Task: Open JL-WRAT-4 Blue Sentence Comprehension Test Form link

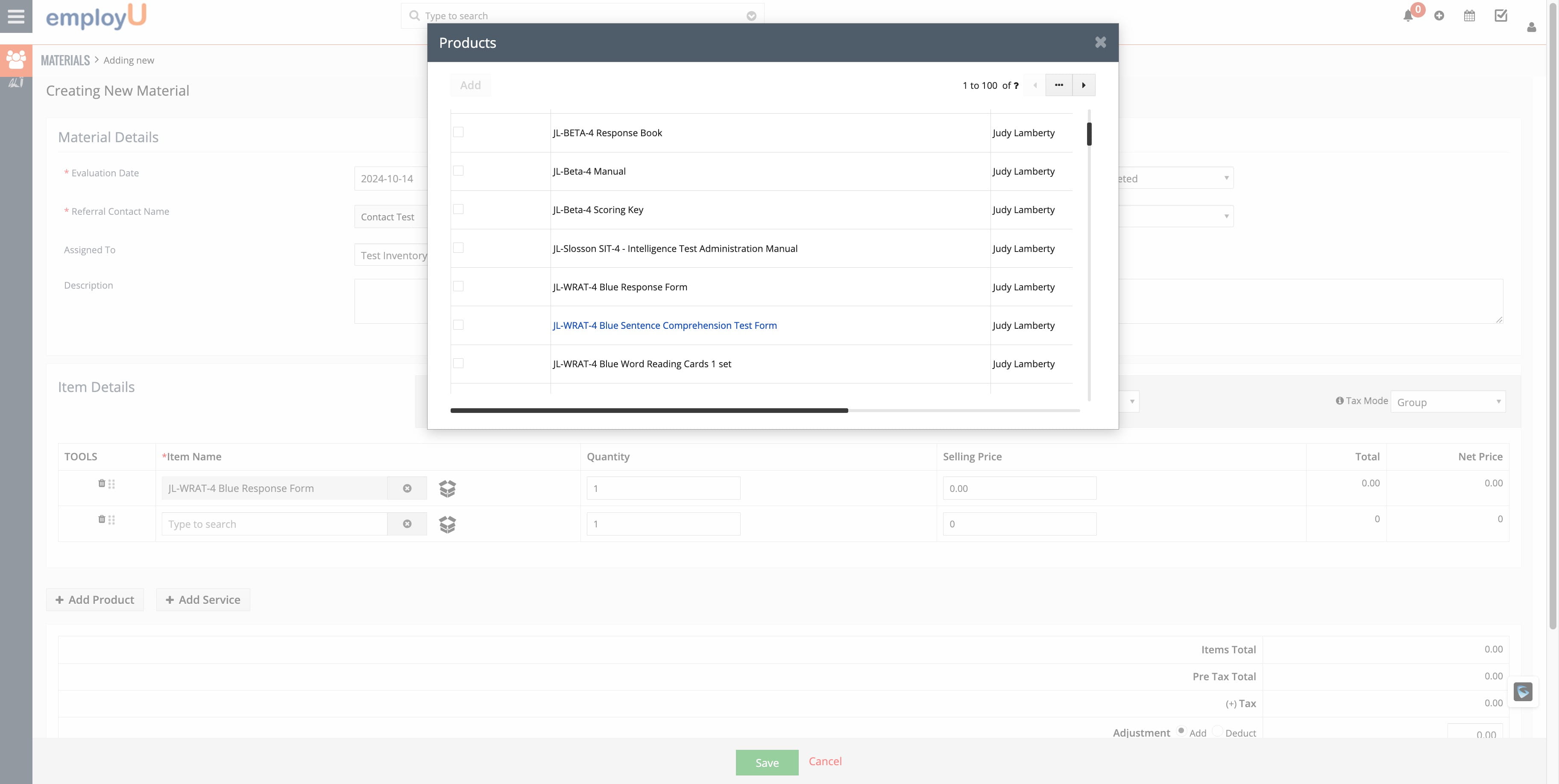Action: (665, 325)
